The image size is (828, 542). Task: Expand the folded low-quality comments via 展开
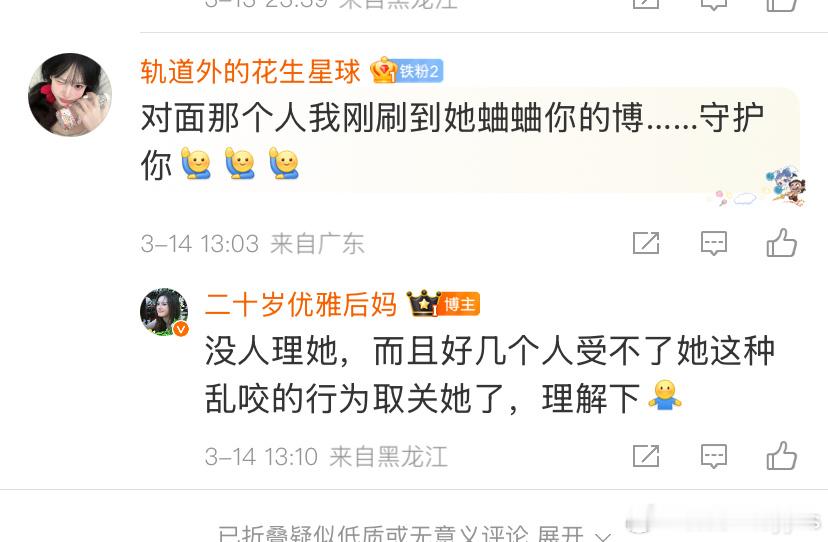[x=560, y=534]
